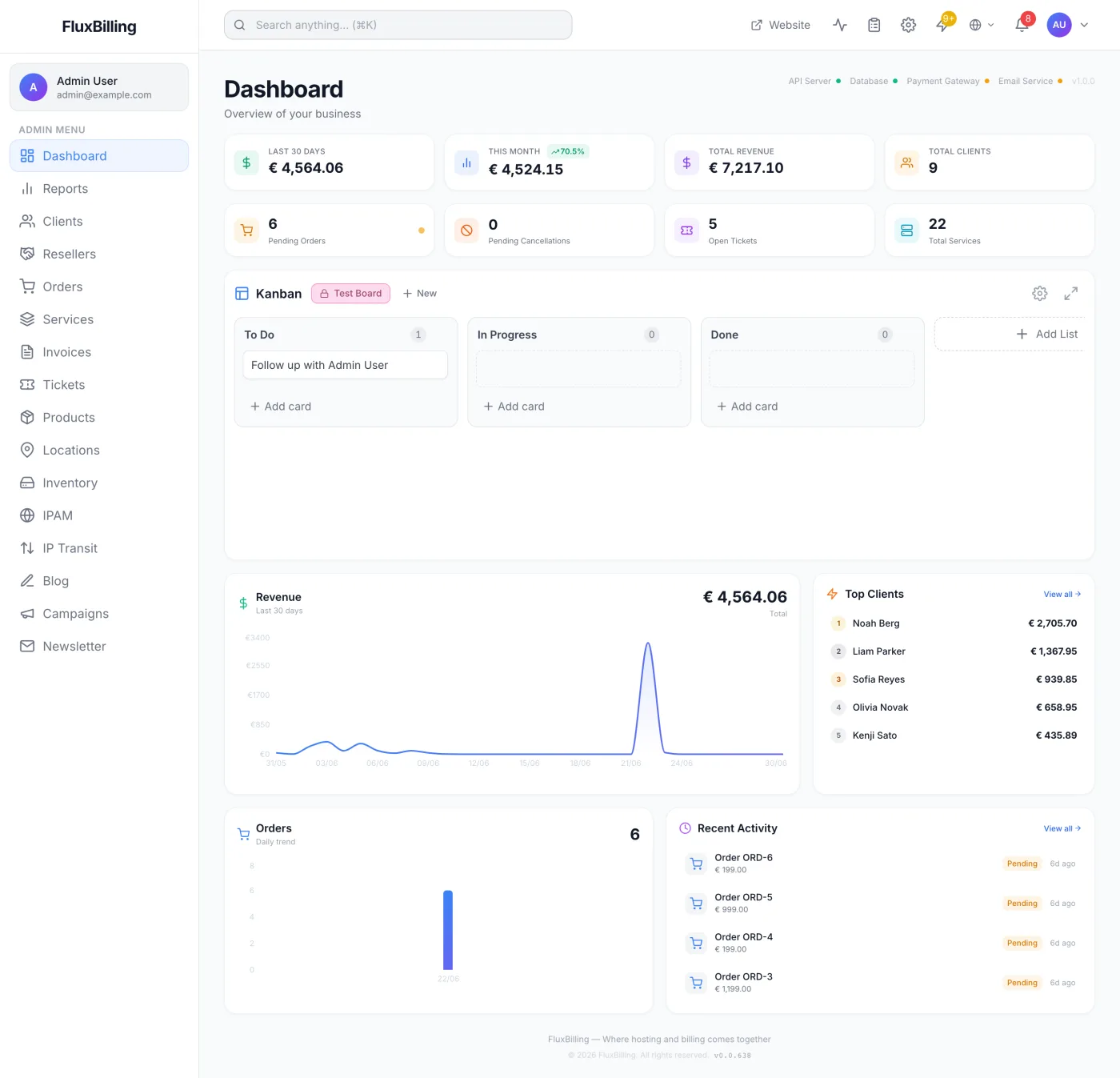Screen dimensions: 1120x1078
Task: Open Services in the sidebar
Action: (x=99, y=319)
